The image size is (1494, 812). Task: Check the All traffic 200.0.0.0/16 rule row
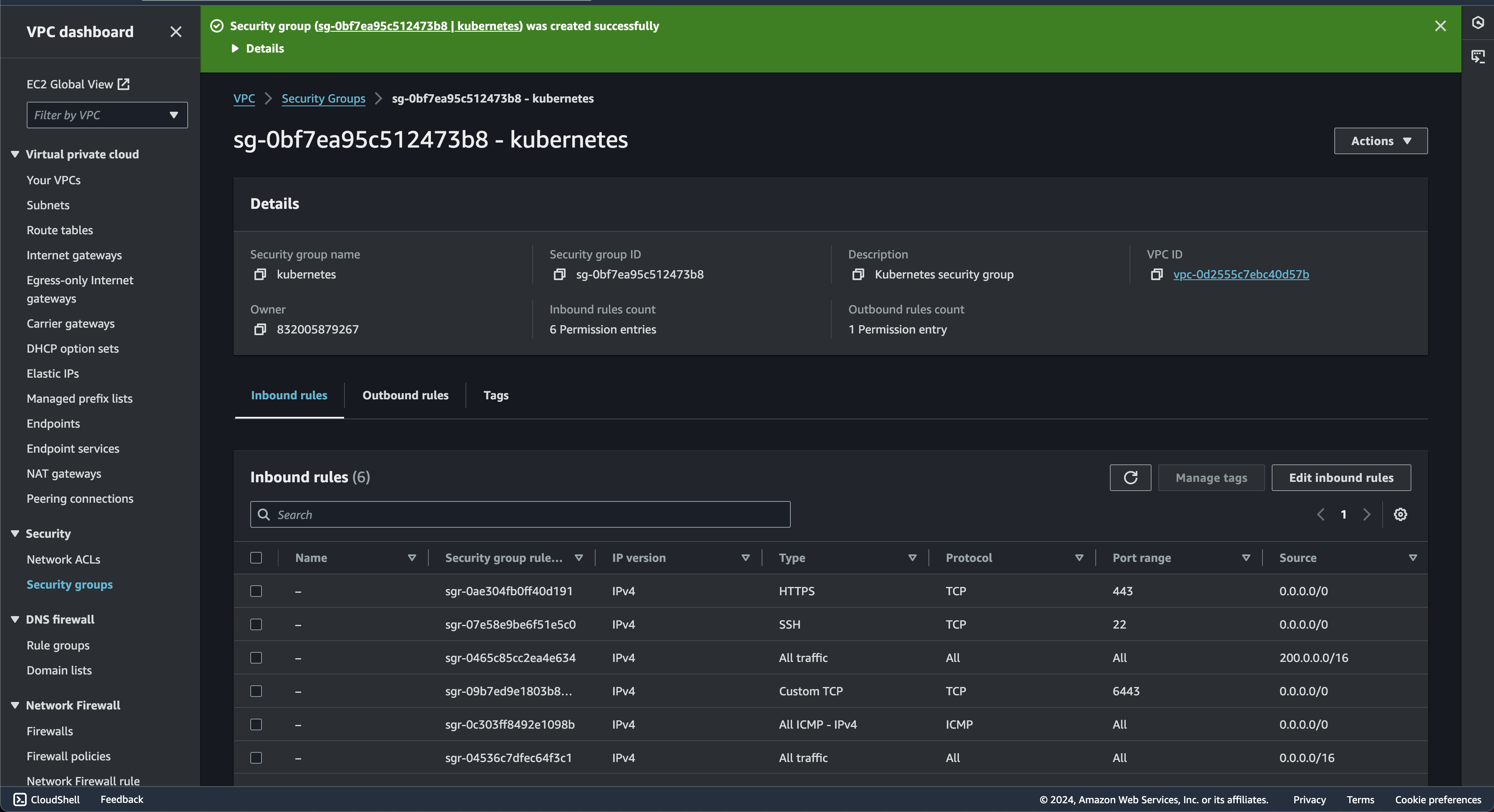pyautogui.click(x=256, y=658)
